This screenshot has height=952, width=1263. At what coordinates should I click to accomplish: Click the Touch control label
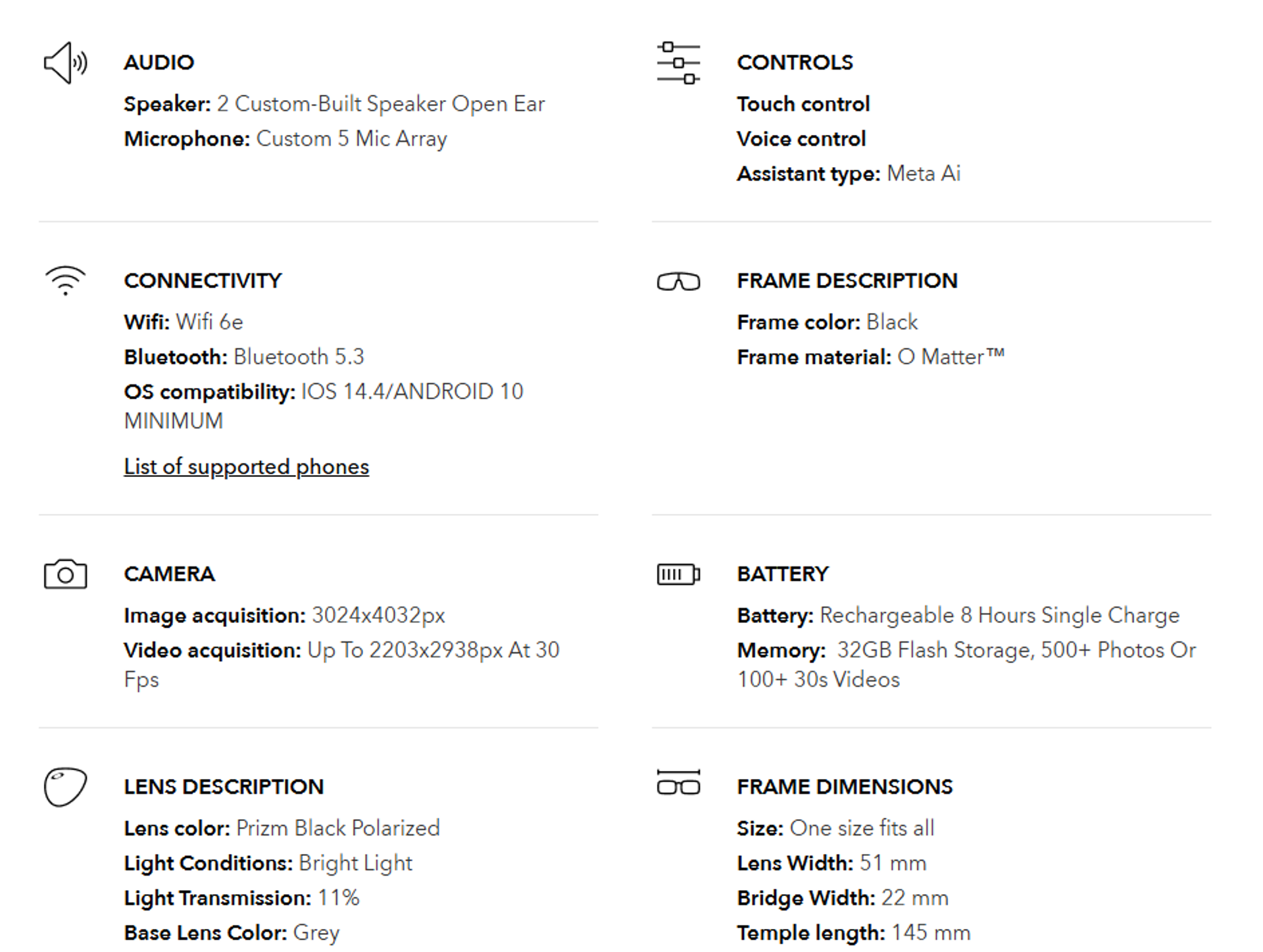pos(803,104)
